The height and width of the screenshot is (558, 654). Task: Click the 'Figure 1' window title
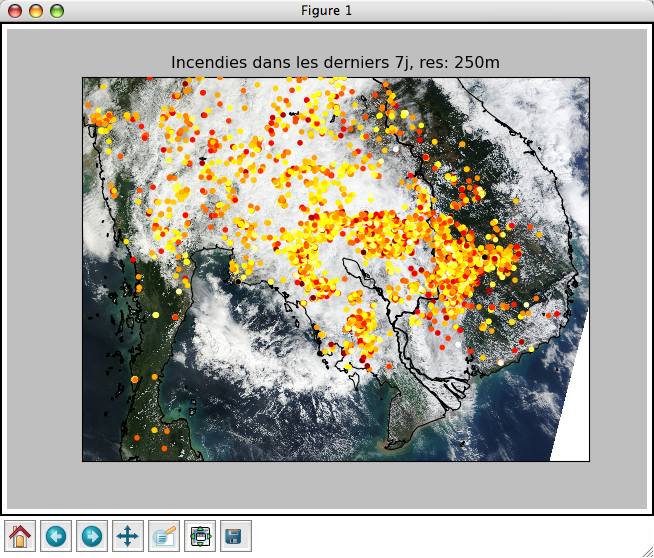point(327,11)
